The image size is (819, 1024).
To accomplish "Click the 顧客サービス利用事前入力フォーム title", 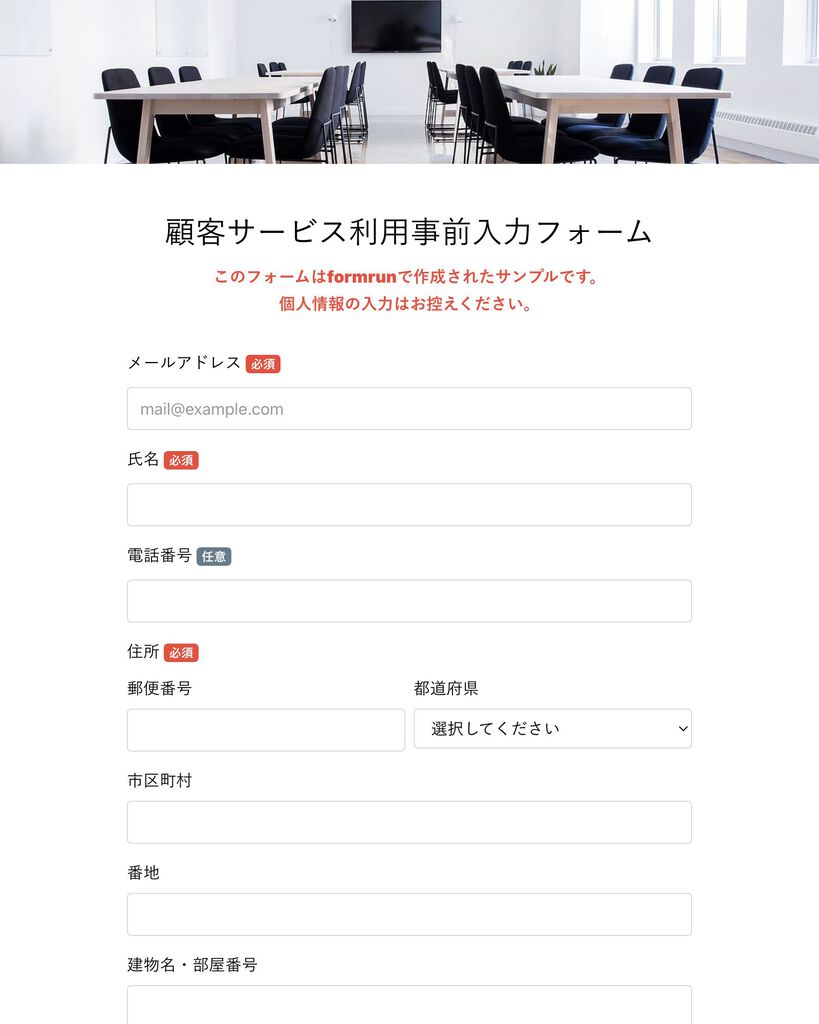I will (409, 232).
